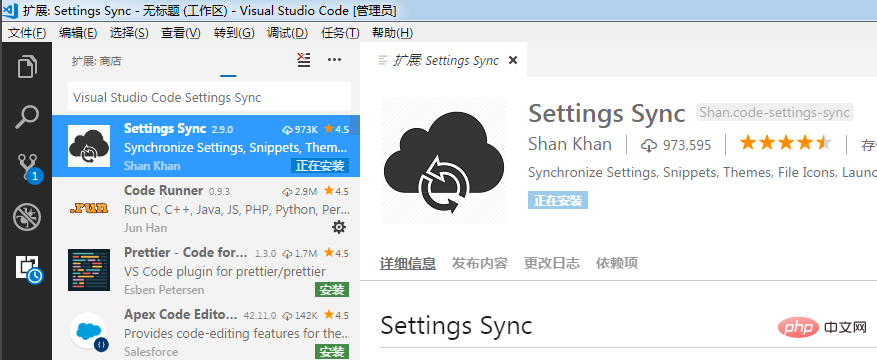This screenshot has width=877, height=360.
Task: Open the Extensions view icon
Action: (28, 268)
